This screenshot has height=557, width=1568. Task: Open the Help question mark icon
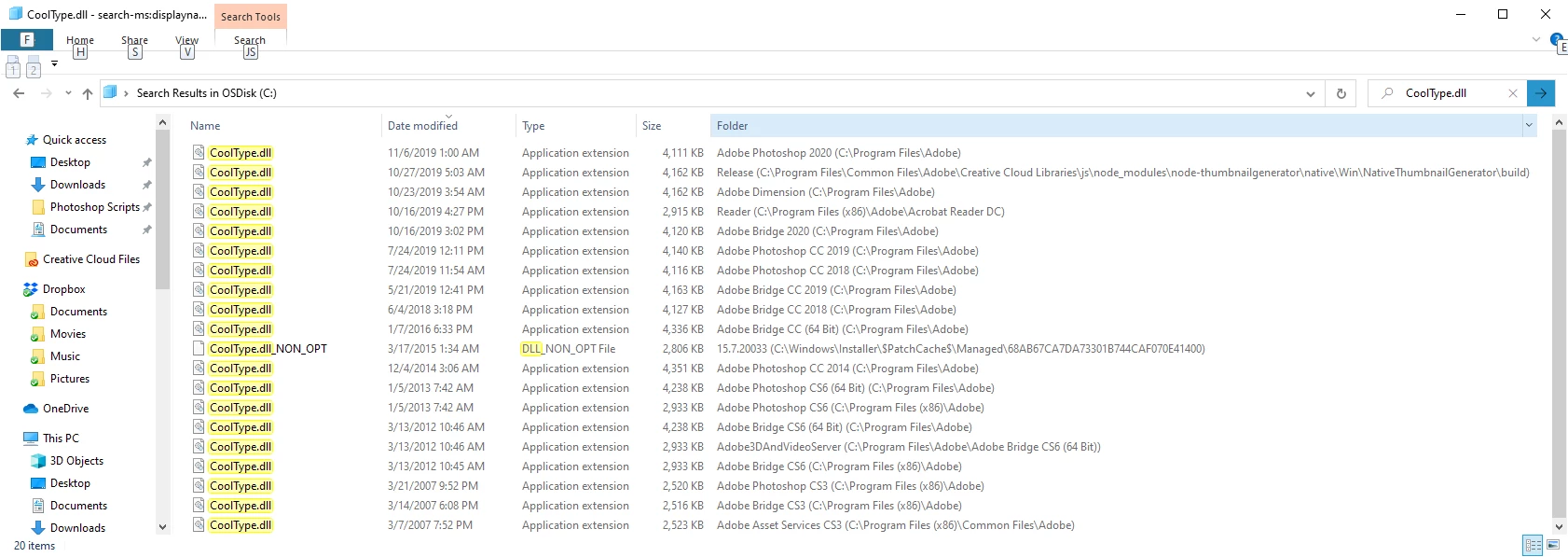[1556, 39]
